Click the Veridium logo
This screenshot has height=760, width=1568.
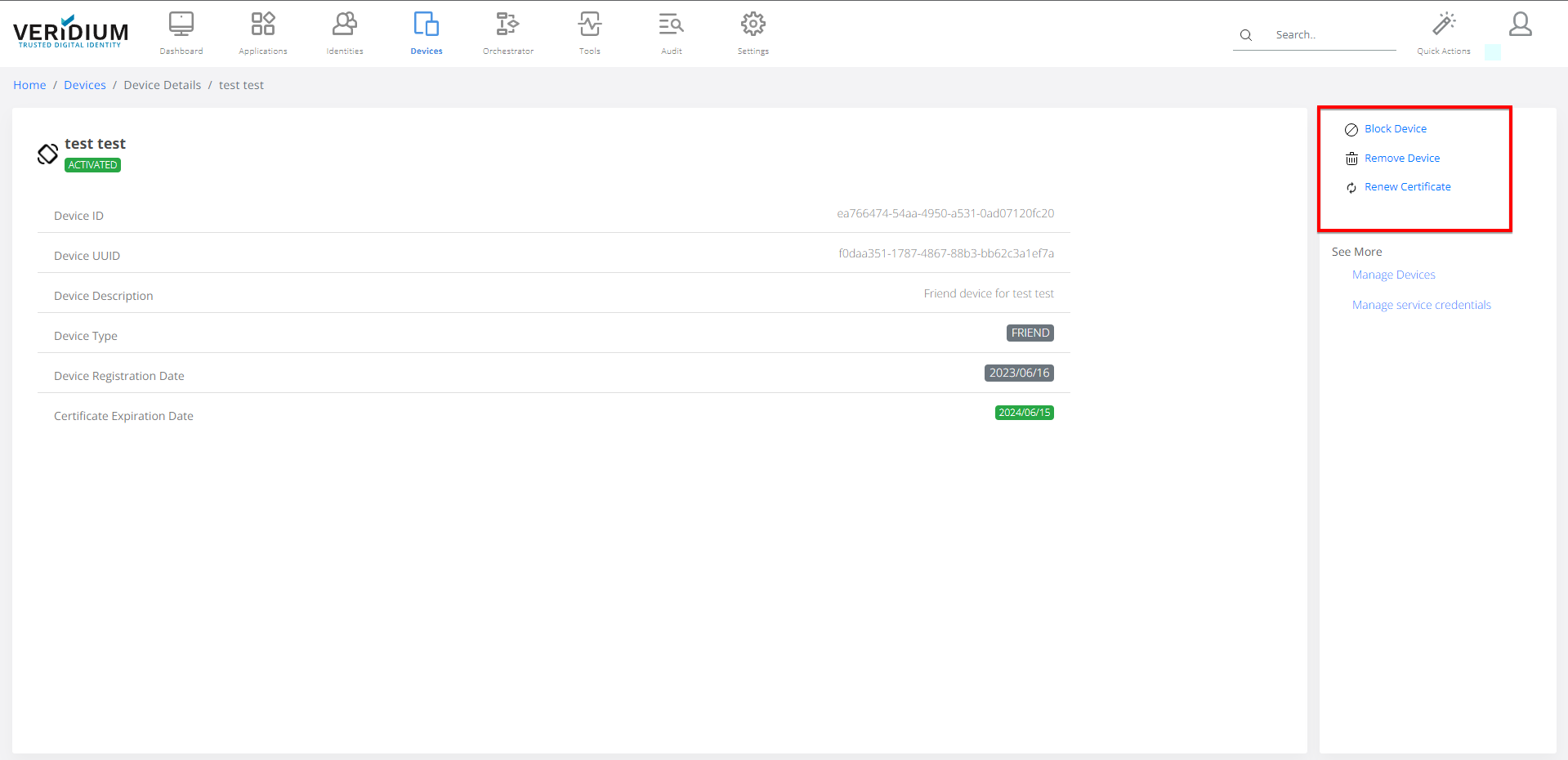pos(71,33)
